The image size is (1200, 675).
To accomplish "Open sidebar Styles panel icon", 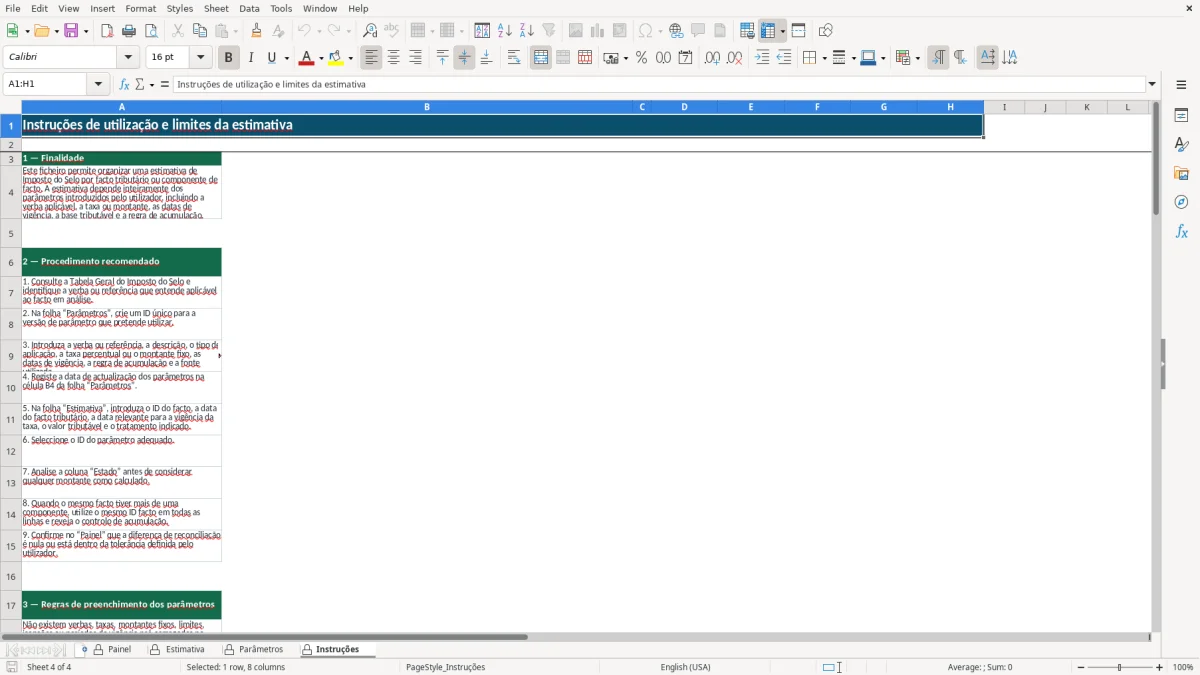I will point(1181,145).
